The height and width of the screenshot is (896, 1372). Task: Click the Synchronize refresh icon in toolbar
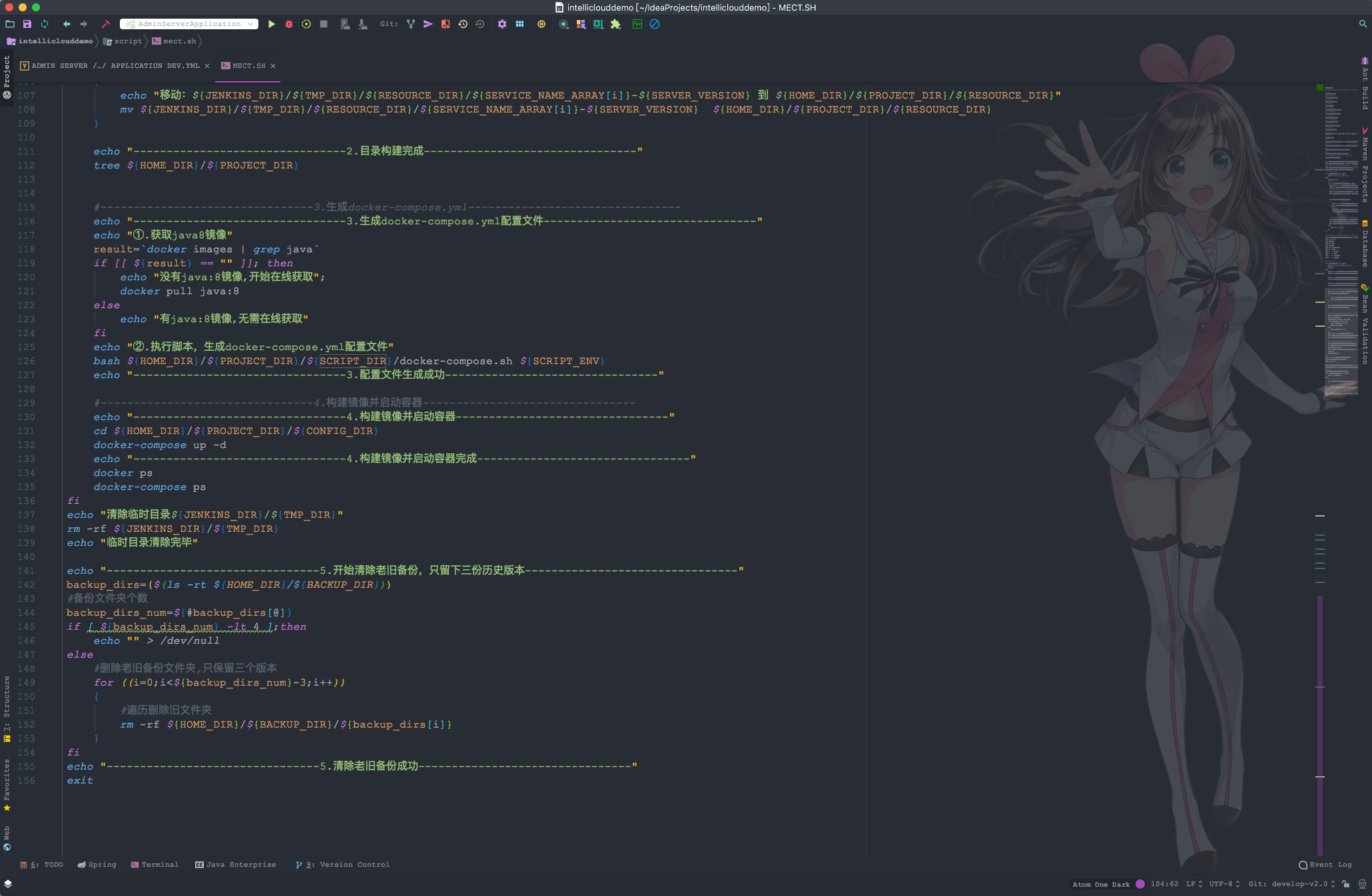[x=45, y=24]
